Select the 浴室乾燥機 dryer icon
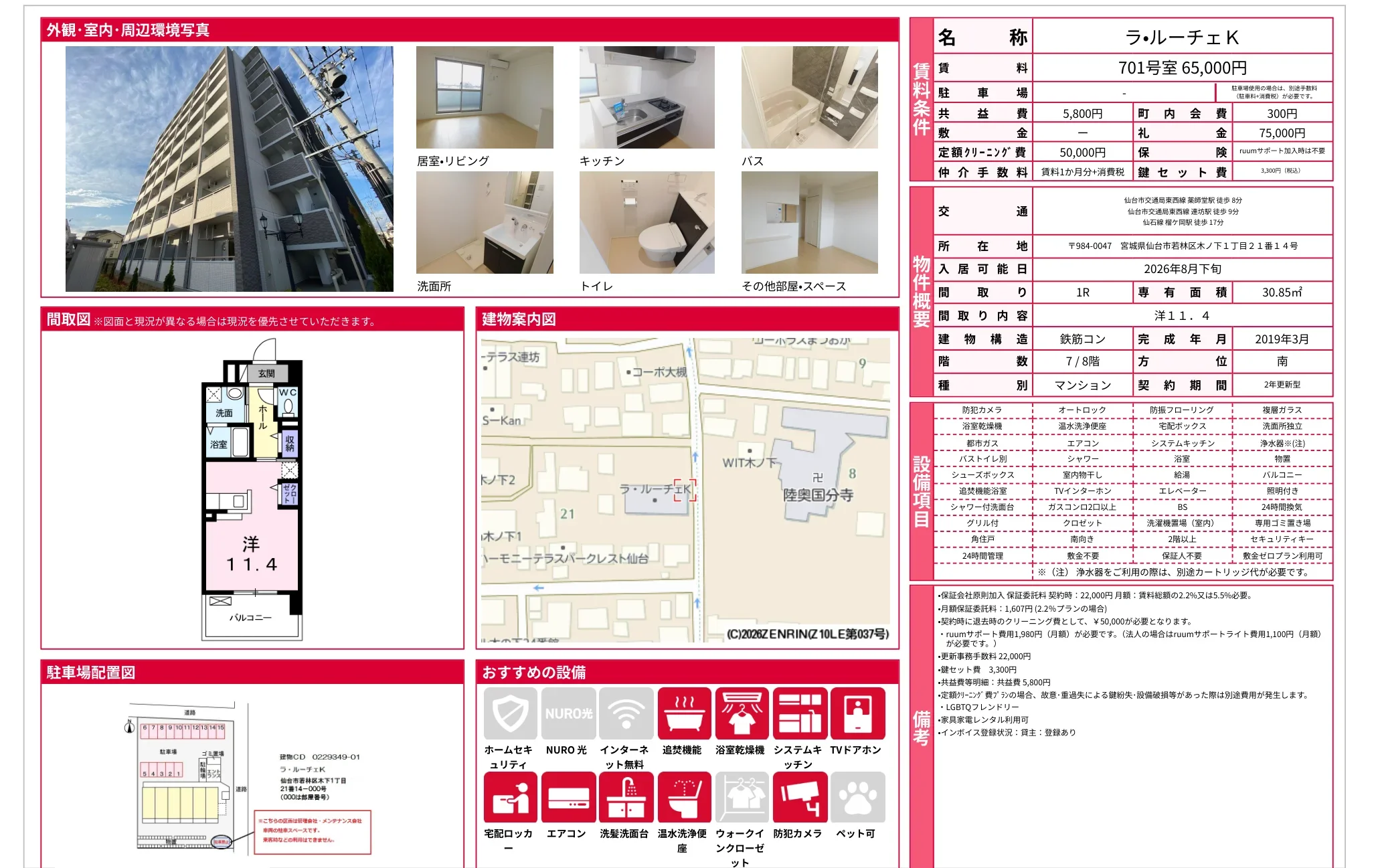1376x868 pixels. click(x=742, y=713)
